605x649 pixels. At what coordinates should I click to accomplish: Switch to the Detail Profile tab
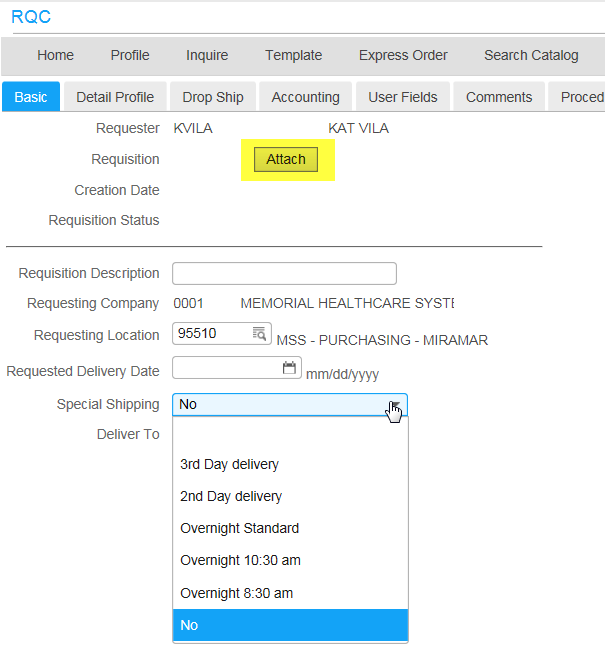[x=115, y=97]
